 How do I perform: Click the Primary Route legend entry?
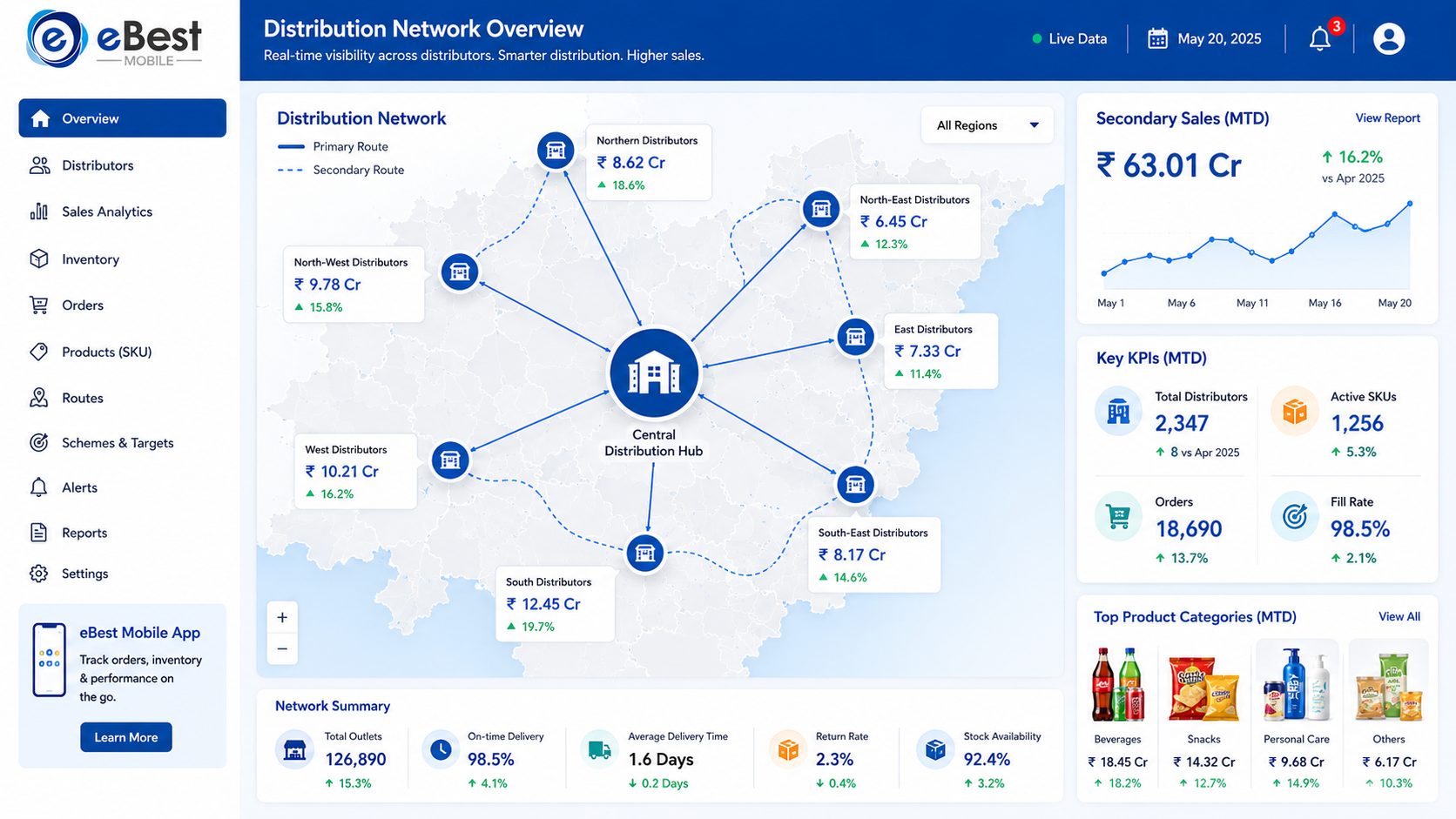click(x=333, y=146)
